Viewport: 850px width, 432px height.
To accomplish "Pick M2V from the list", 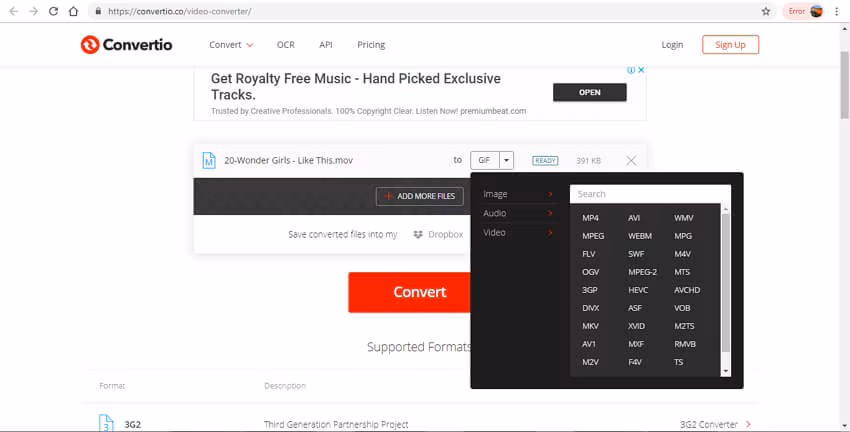I will click(x=590, y=362).
